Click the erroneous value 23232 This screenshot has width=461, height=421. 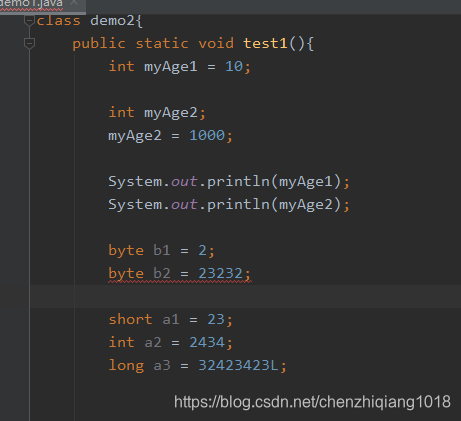pos(220,274)
